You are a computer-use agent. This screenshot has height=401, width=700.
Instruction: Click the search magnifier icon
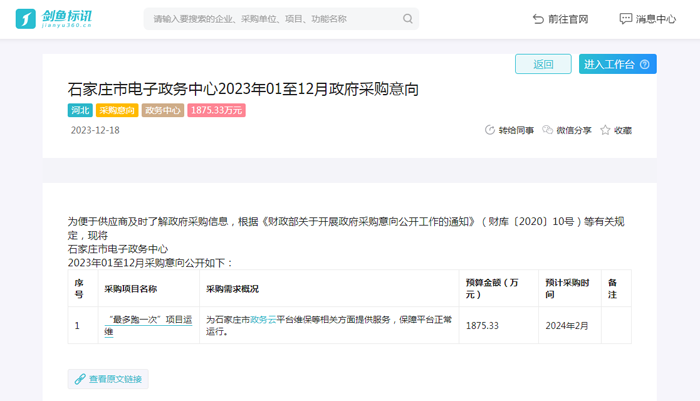[407, 19]
